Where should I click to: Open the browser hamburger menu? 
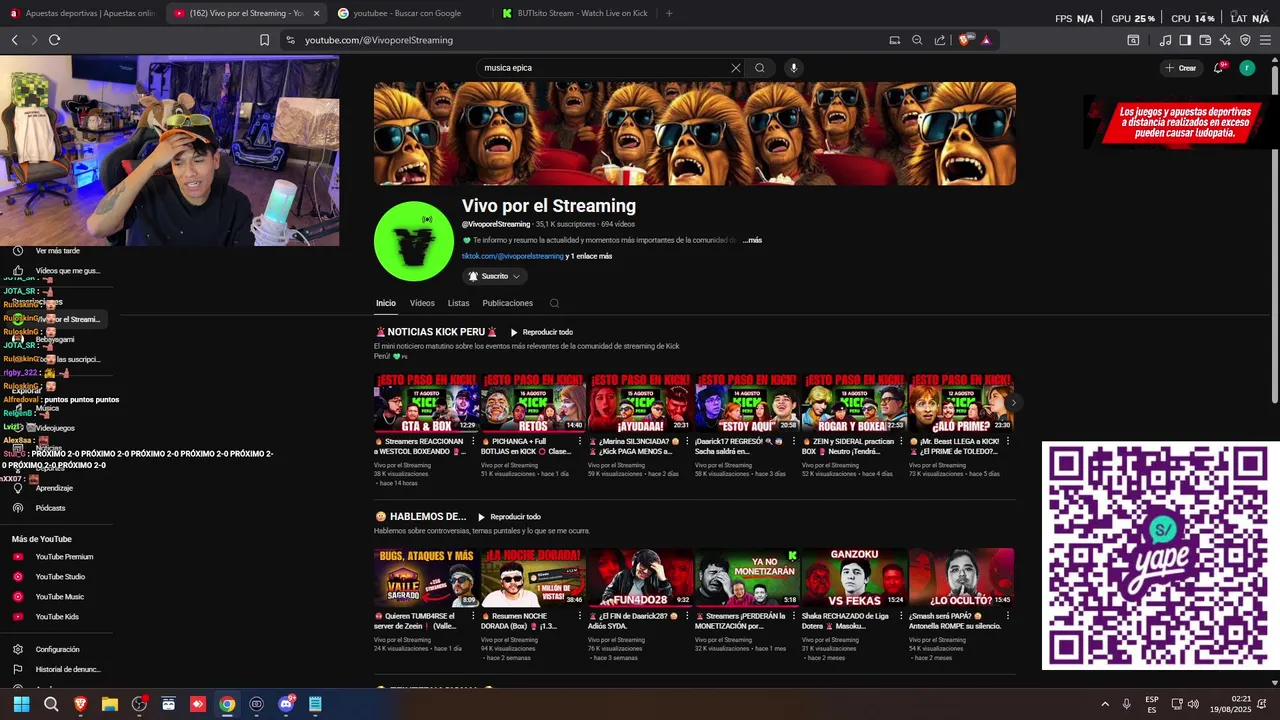pyautogui.click(x=1266, y=40)
